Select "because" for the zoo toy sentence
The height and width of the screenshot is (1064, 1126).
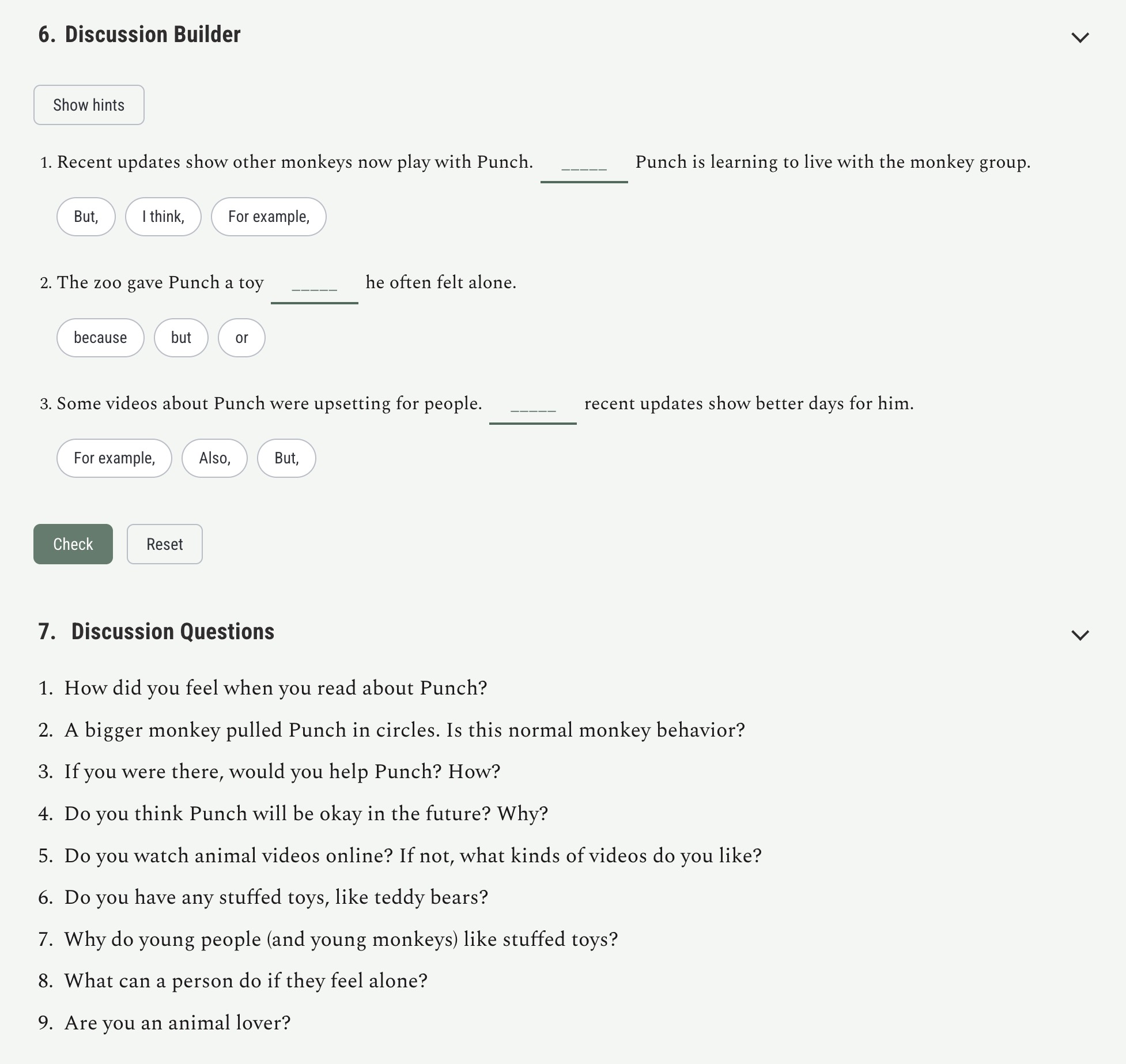tap(100, 338)
